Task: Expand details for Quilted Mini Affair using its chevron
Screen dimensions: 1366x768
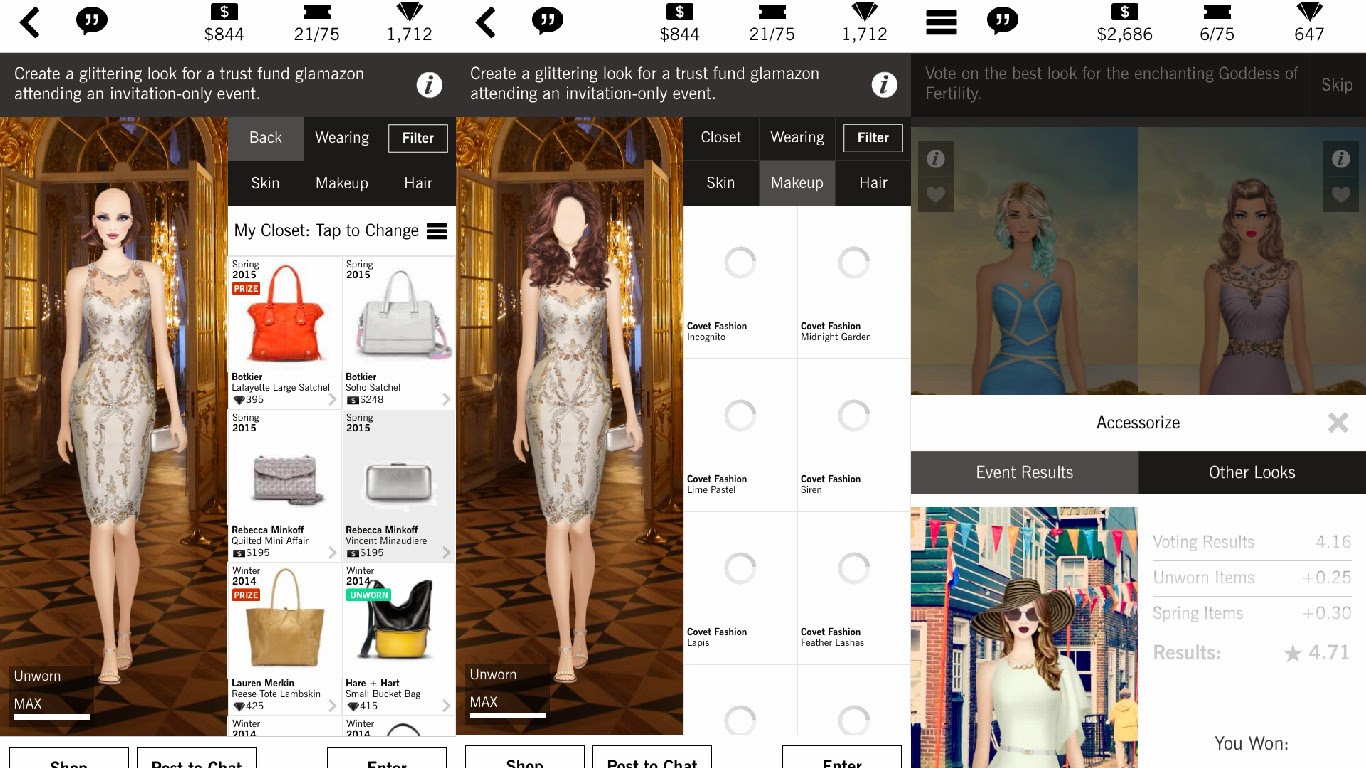Action: [331, 552]
